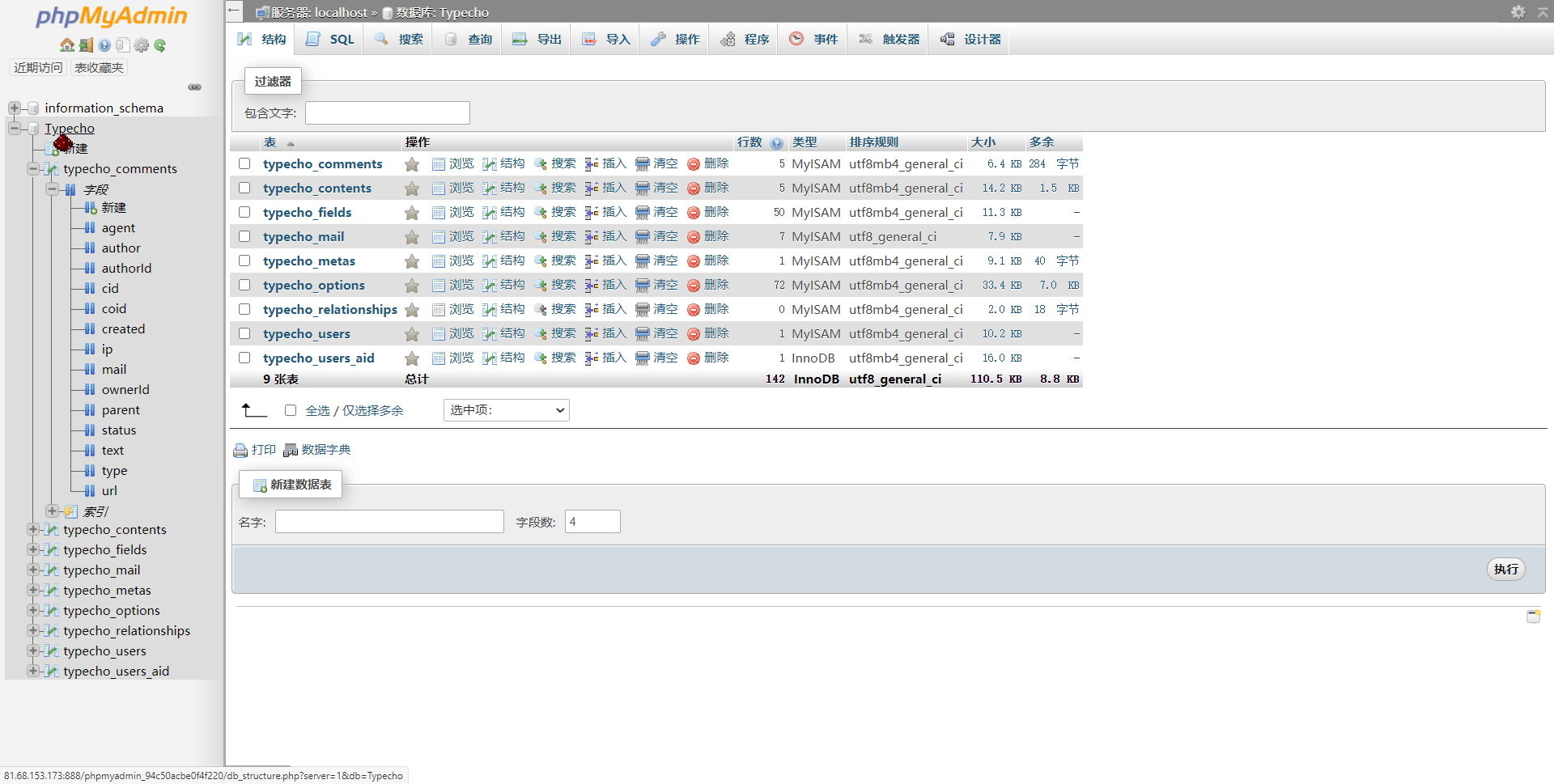The width and height of the screenshot is (1554, 784).
Task: Click delete icon for typecho_comments row
Action: click(694, 164)
